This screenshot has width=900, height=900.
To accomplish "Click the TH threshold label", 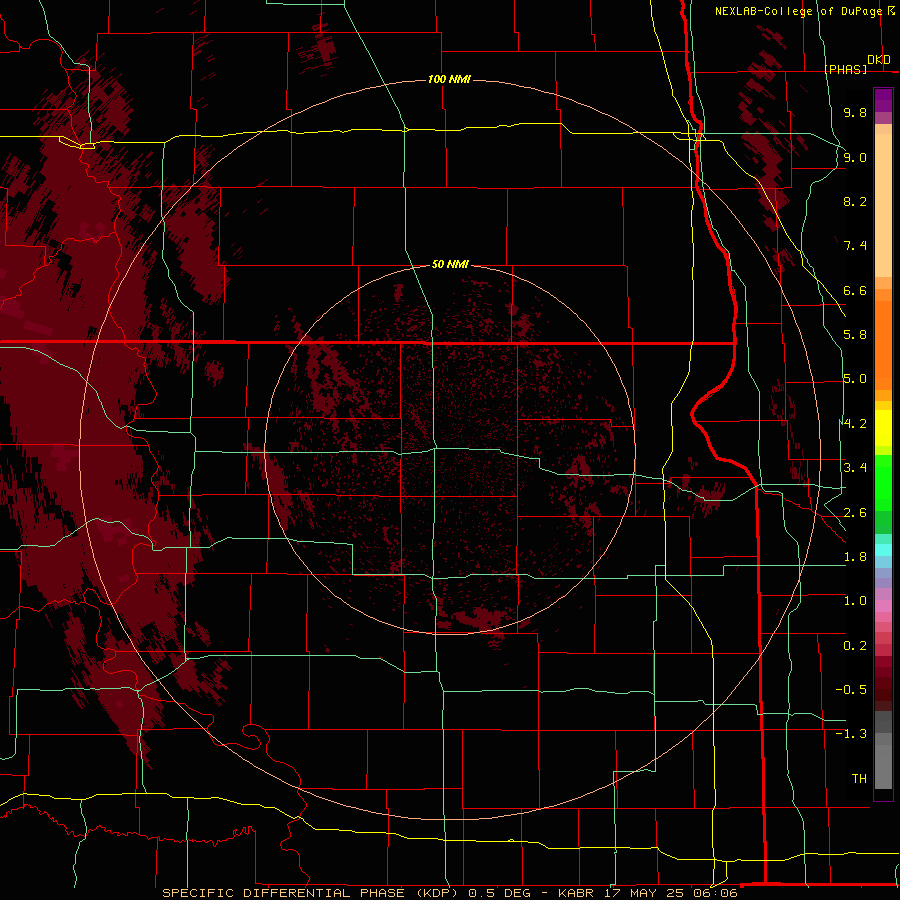I will coord(859,779).
